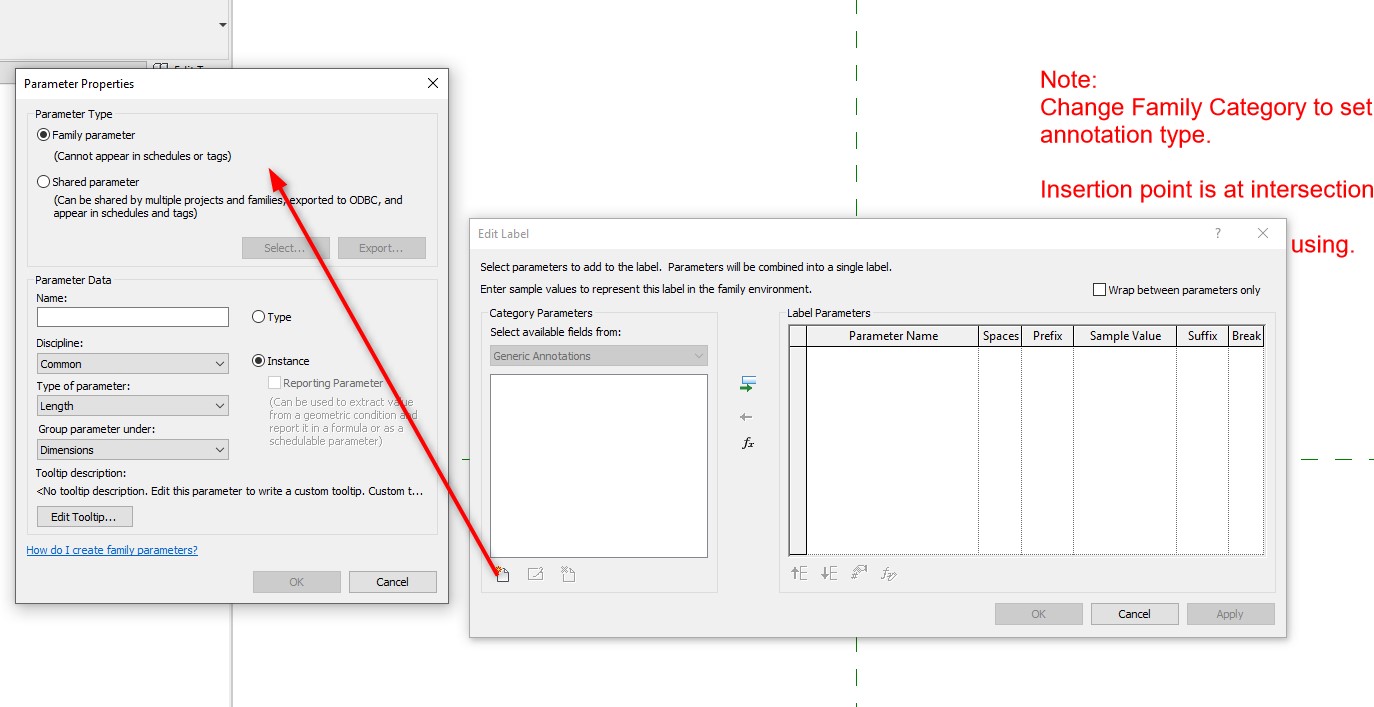Click the Add Parameter icon under Category Parameters

(502, 574)
